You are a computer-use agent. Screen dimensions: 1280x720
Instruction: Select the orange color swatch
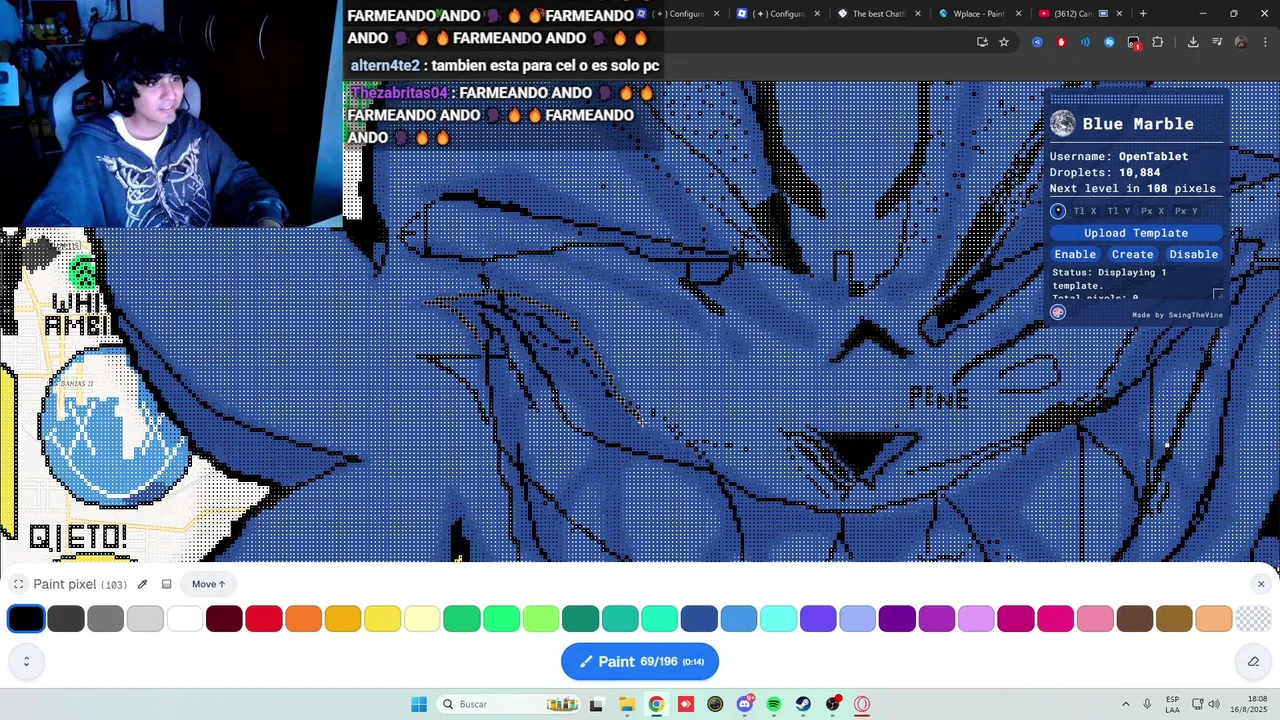(x=303, y=619)
